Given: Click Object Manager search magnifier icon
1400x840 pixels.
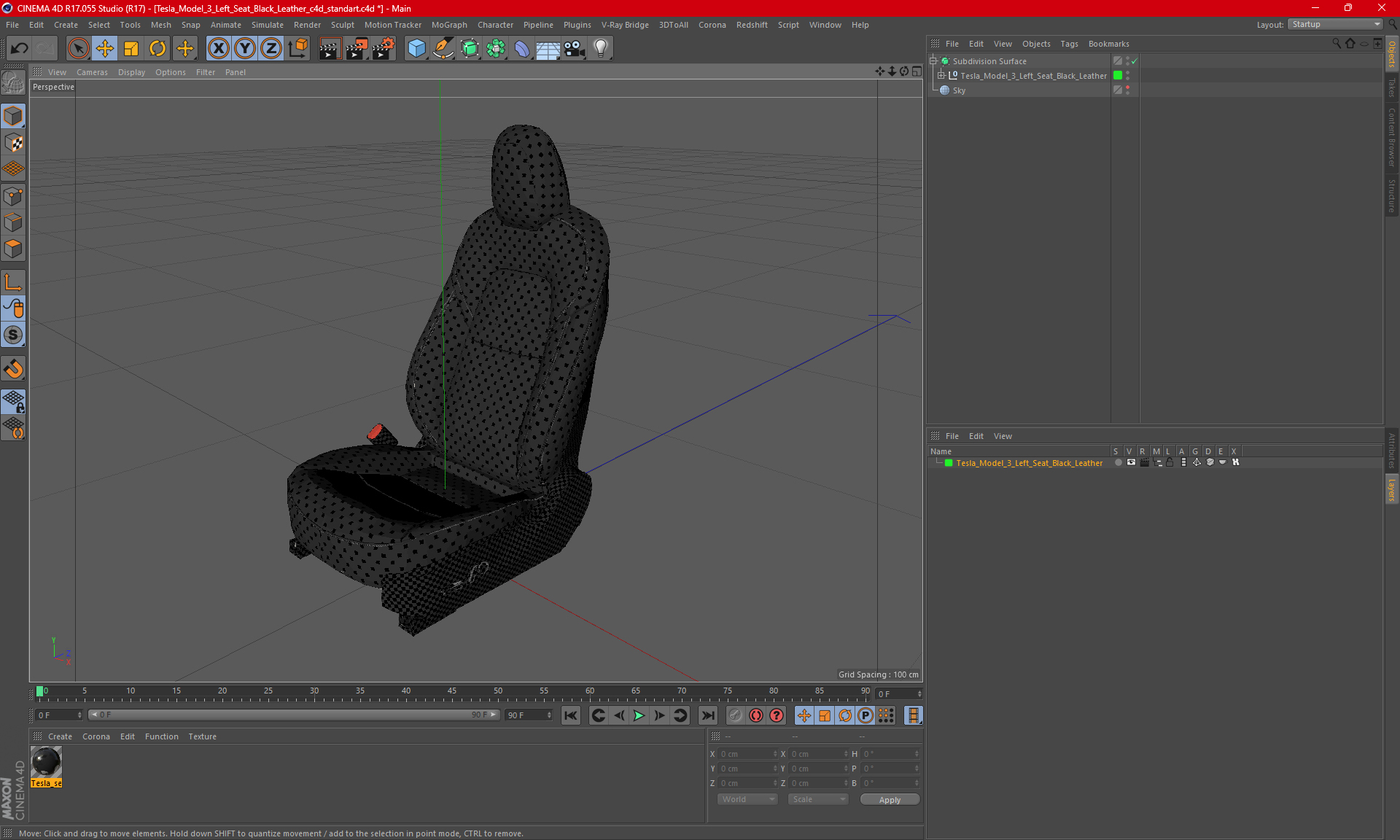Looking at the screenshot, I should pyautogui.click(x=1337, y=44).
